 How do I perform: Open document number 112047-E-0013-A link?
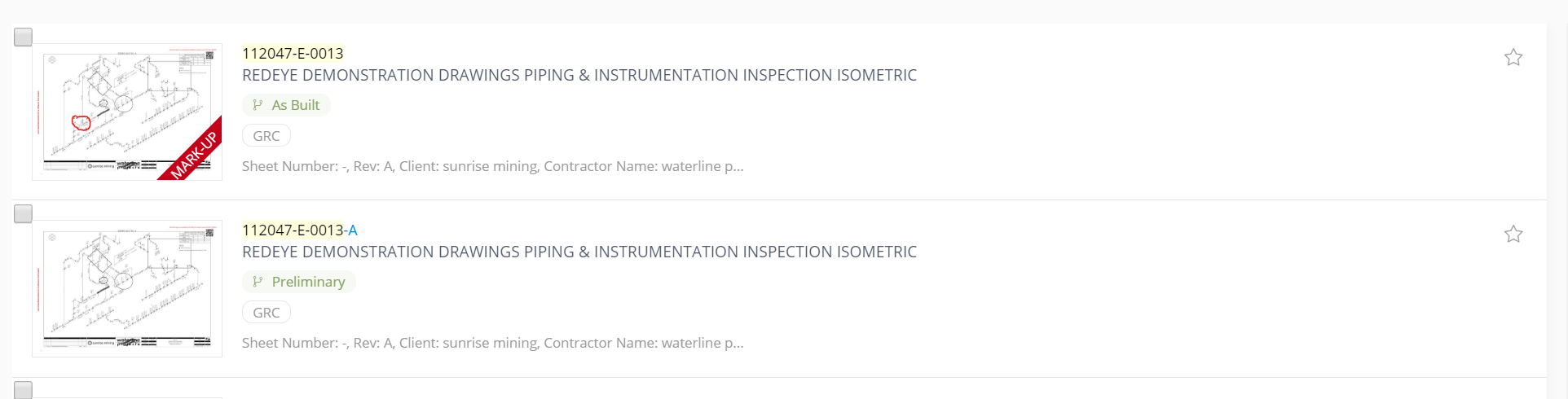coord(300,230)
